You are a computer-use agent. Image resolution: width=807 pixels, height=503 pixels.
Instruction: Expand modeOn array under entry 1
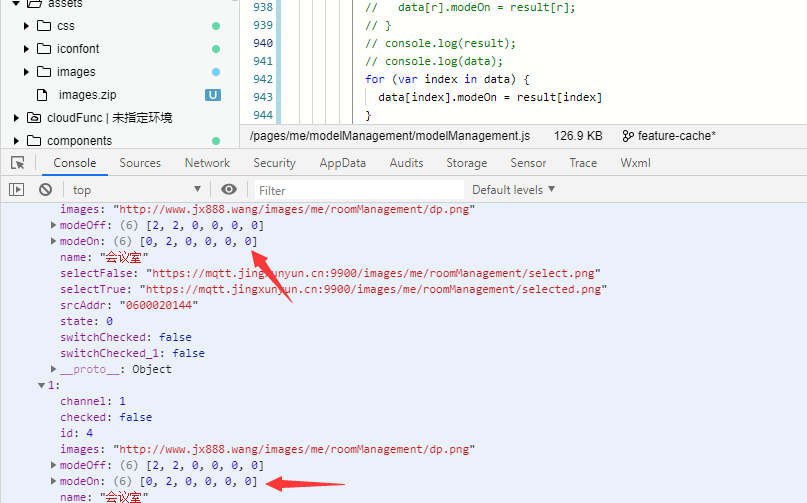[x=53, y=481]
